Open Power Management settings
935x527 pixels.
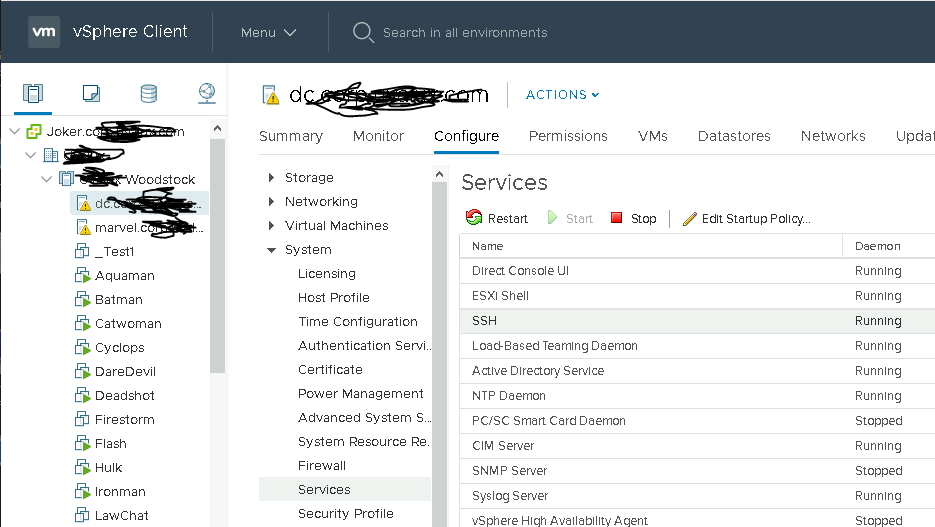tap(361, 393)
